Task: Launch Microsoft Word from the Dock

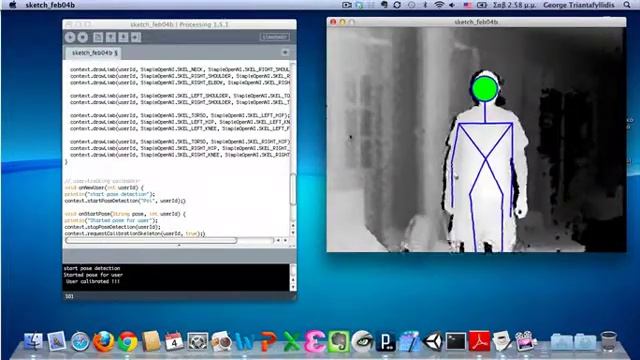Action: [244, 341]
